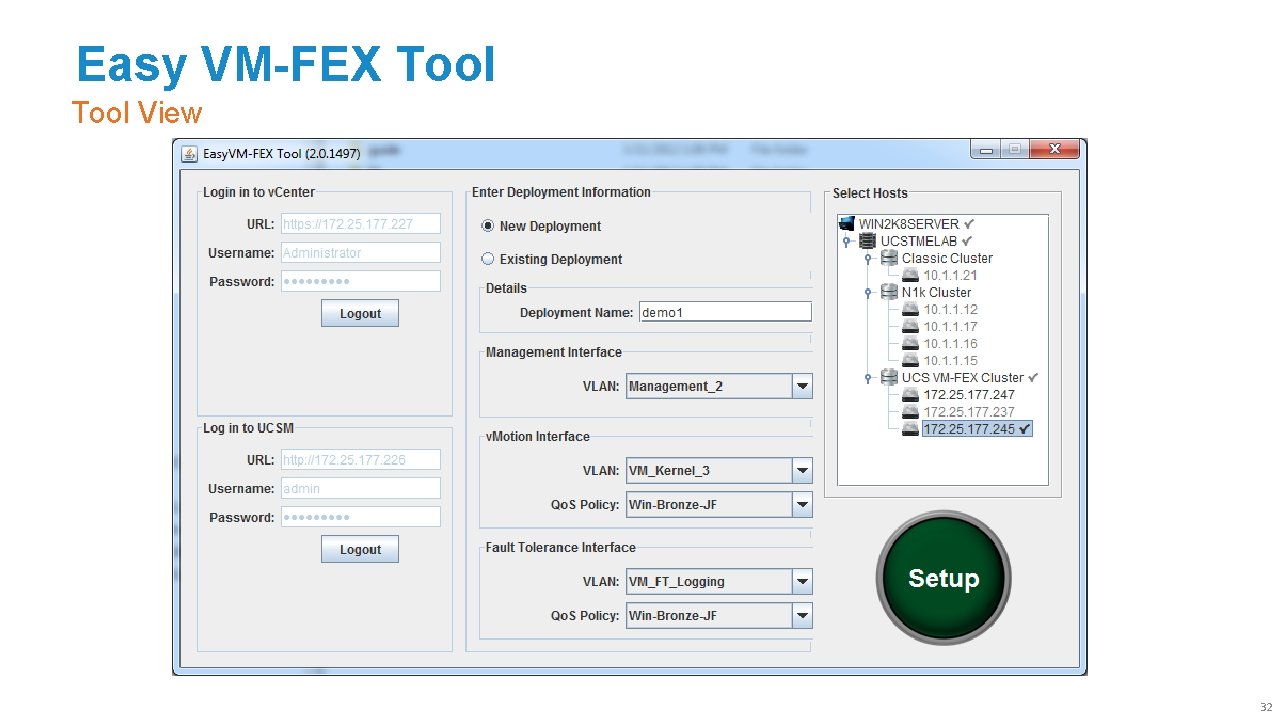Click the UCSTMELAB datacenter icon

coord(868,241)
